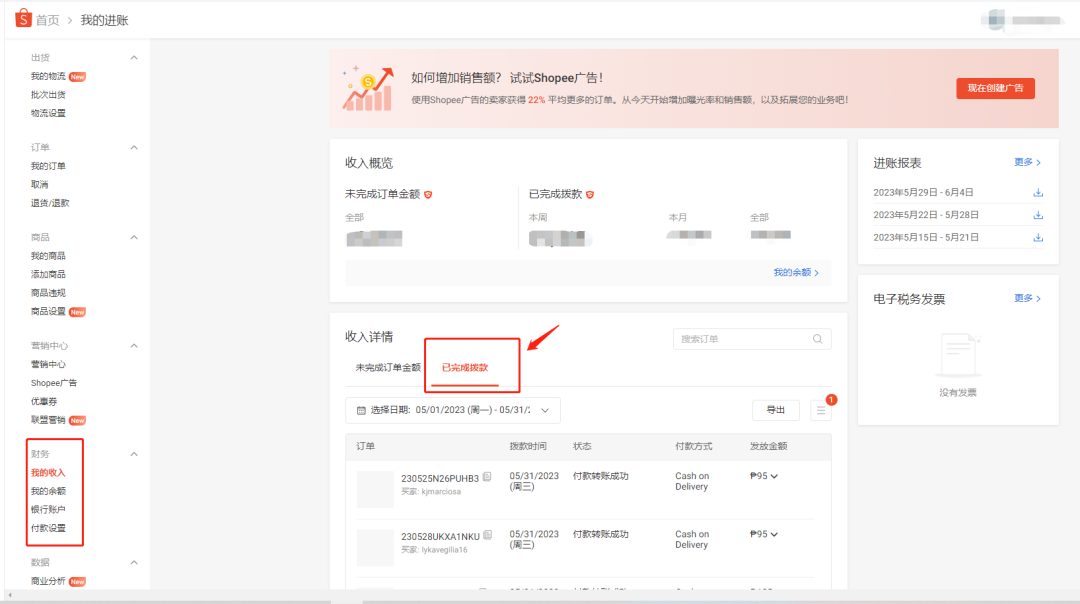
Task: Click the 导出 export button
Action: pos(775,410)
